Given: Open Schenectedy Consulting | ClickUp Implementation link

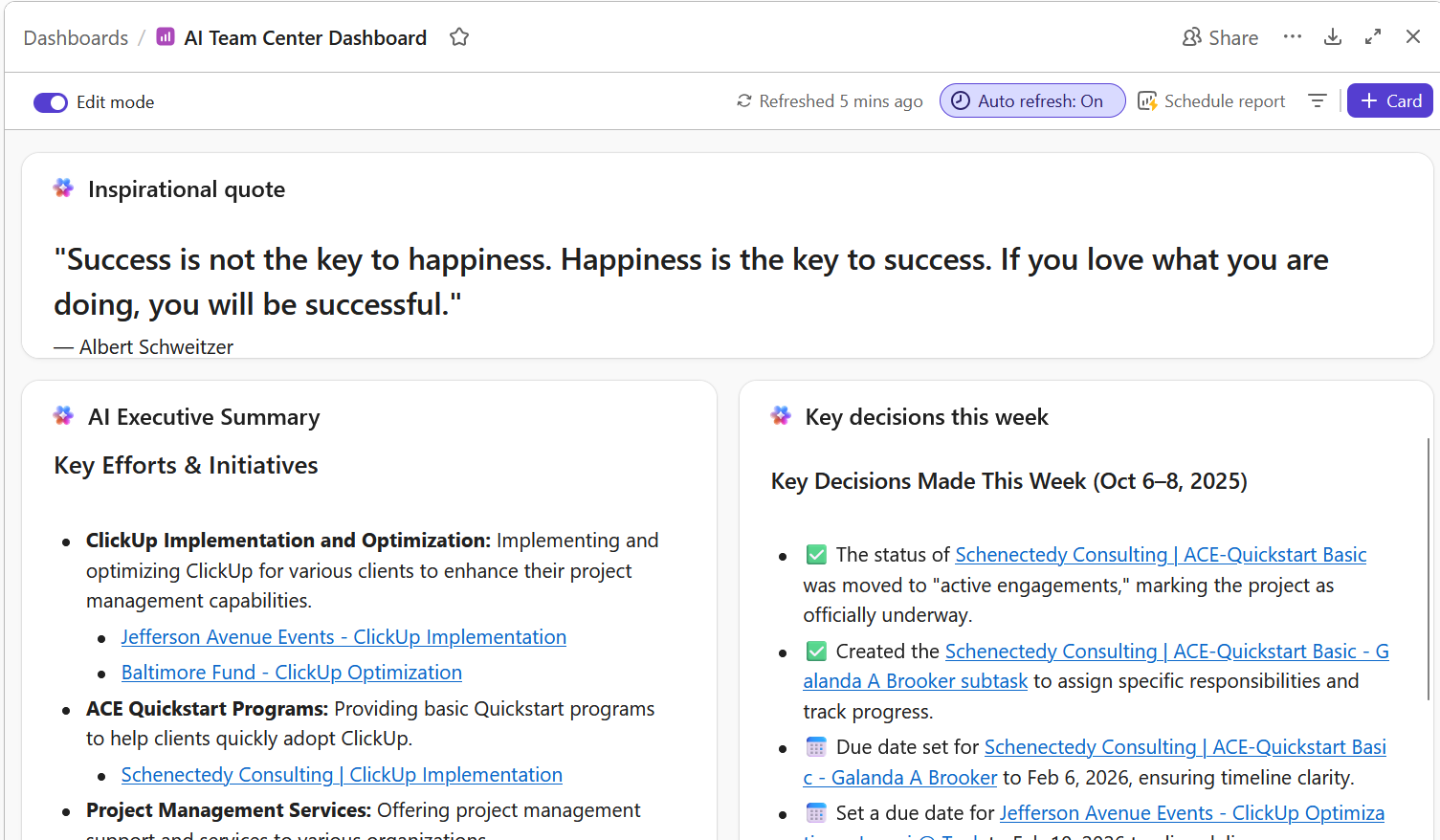Looking at the screenshot, I should [342, 775].
